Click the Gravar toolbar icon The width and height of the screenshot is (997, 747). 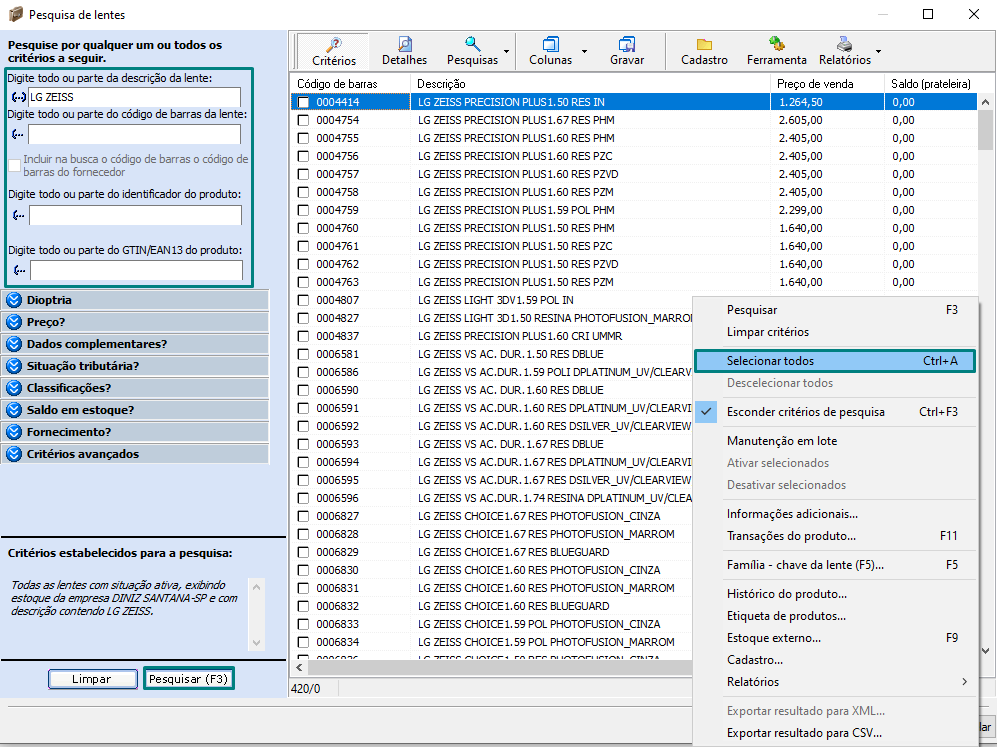627,44
